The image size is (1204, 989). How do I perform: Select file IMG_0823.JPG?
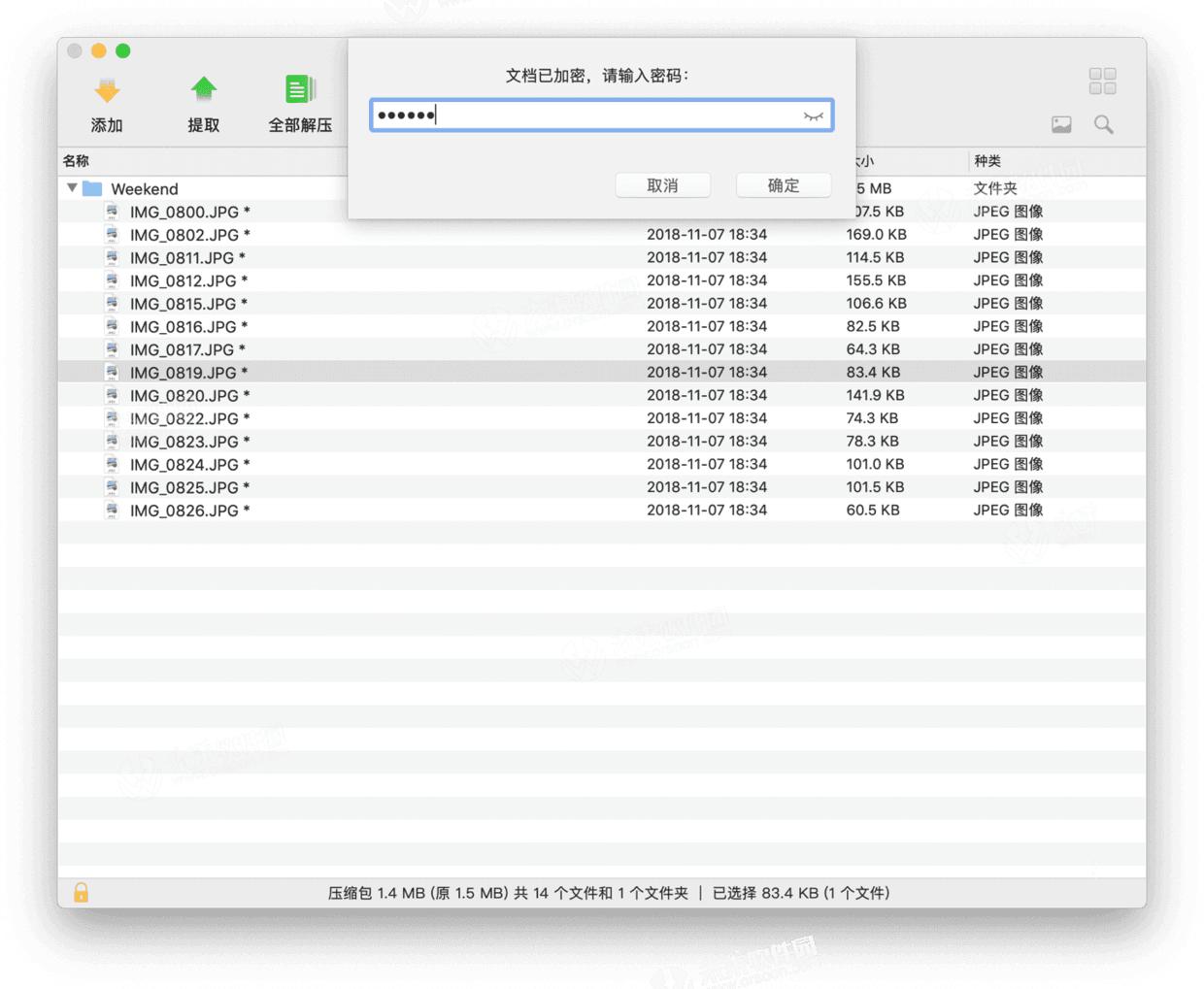pos(184,442)
